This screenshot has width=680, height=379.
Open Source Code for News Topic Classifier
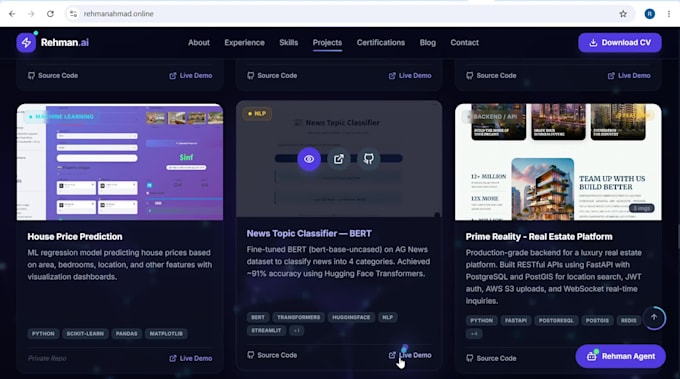tap(272, 355)
